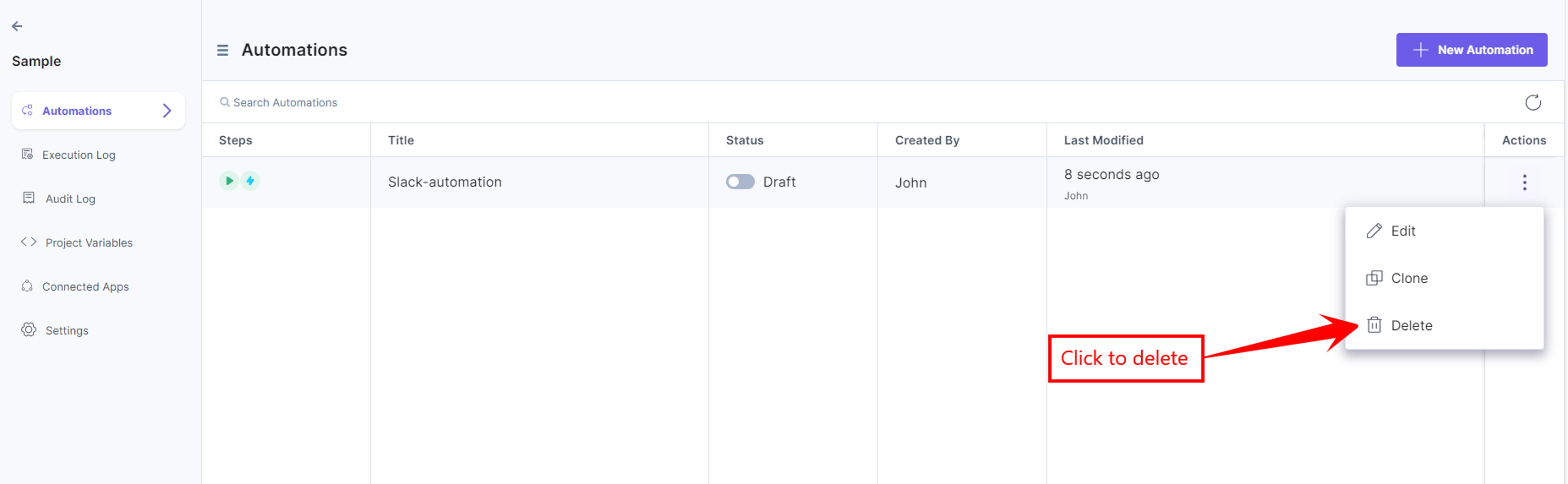Click the New Automation button
Image resolution: width=1568 pixels, height=484 pixels.
pos(1471,50)
